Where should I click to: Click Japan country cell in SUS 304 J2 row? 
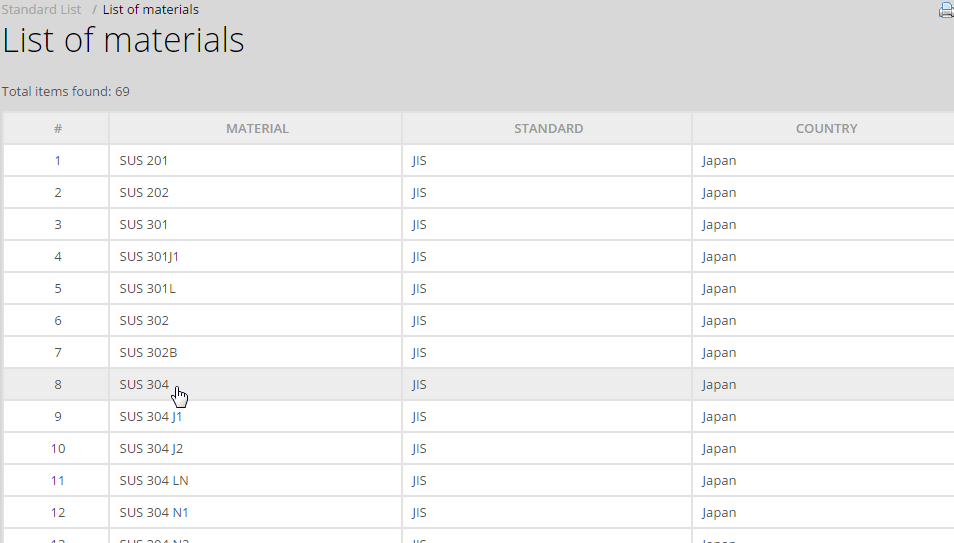tap(719, 449)
